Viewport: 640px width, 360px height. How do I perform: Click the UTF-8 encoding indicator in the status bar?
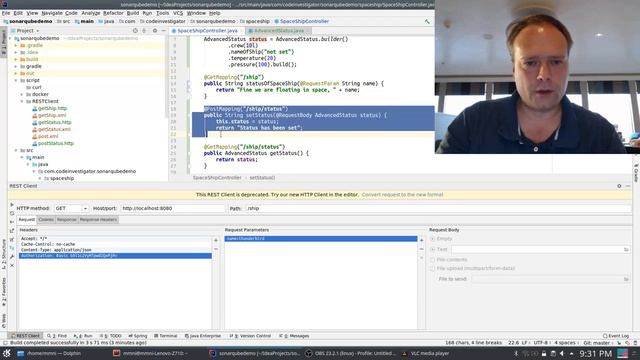(x=541, y=343)
